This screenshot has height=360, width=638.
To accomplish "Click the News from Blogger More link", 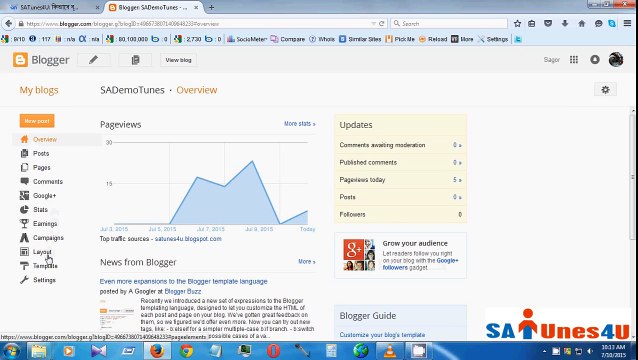I will pos(307,262).
